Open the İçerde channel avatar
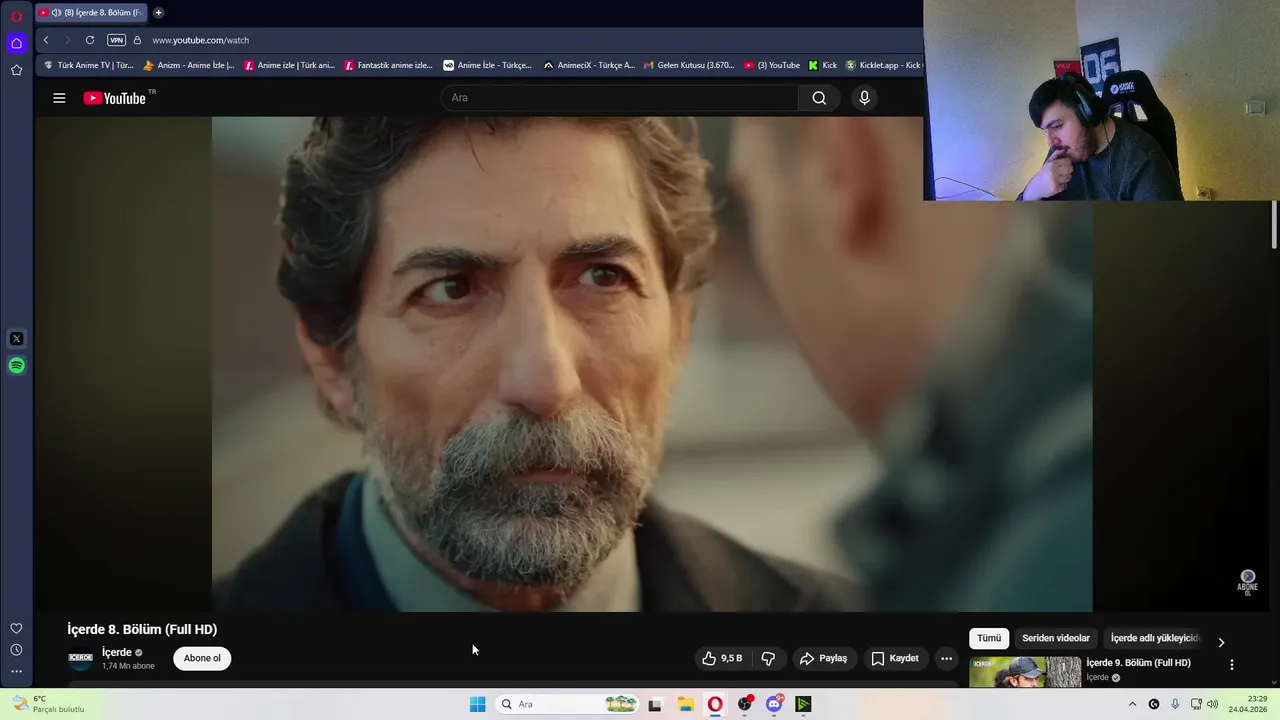This screenshot has height=720, width=1280. tap(80, 658)
